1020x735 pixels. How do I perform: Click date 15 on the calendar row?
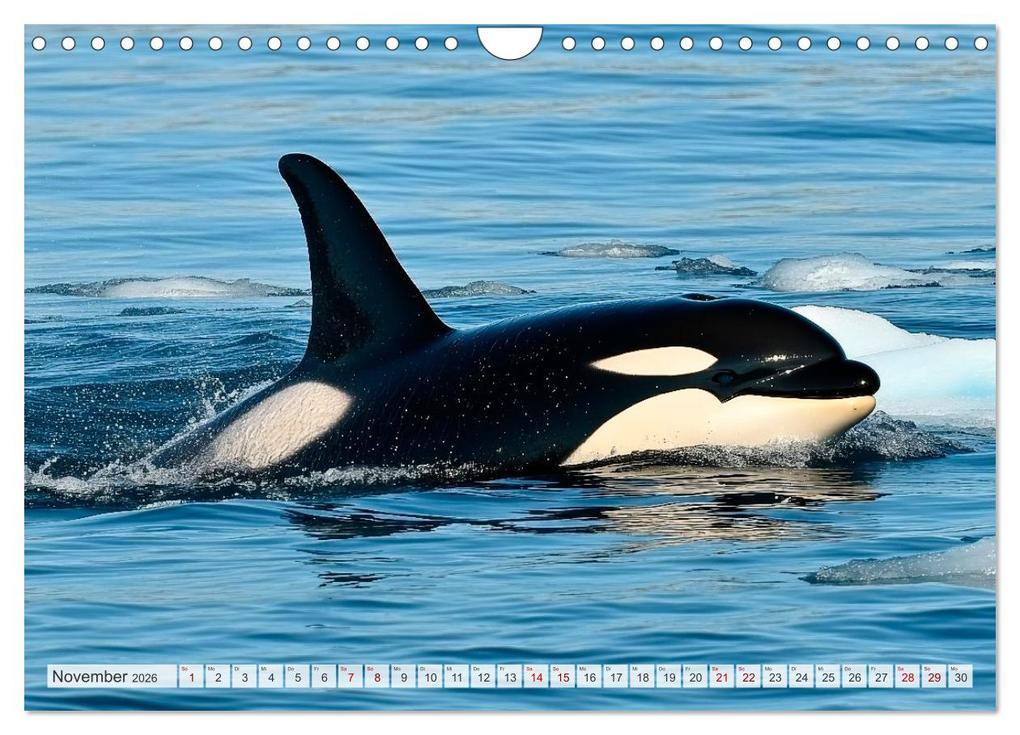pyautogui.click(x=562, y=677)
